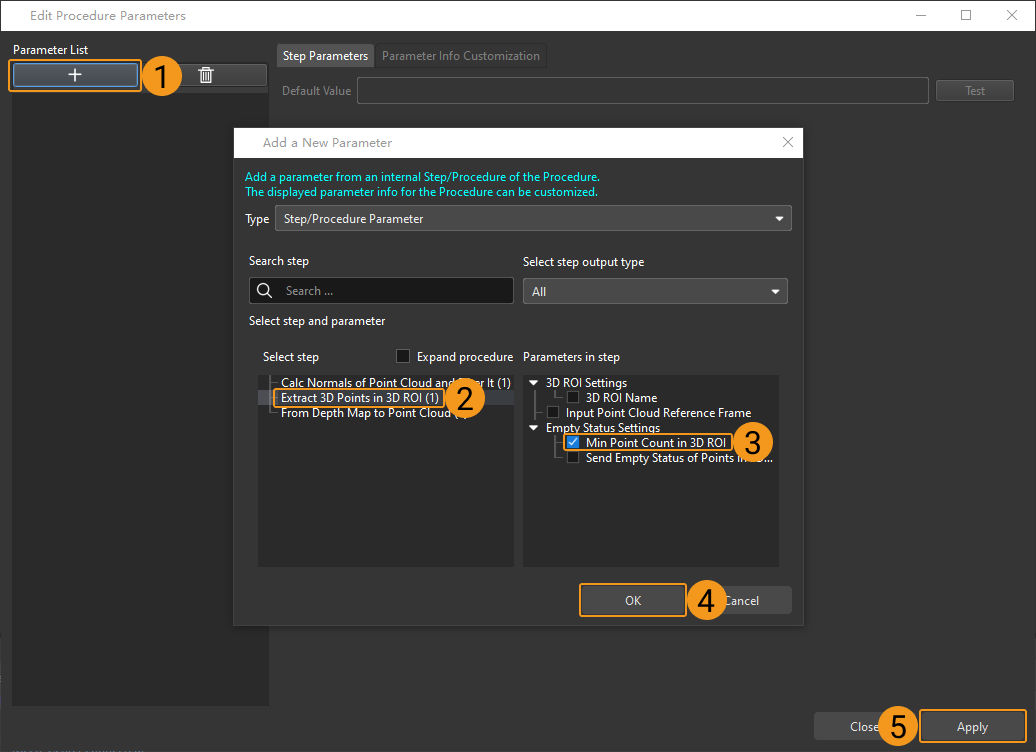
Task: Open the Type dropdown list
Action: pyautogui.click(x=533, y=218)
